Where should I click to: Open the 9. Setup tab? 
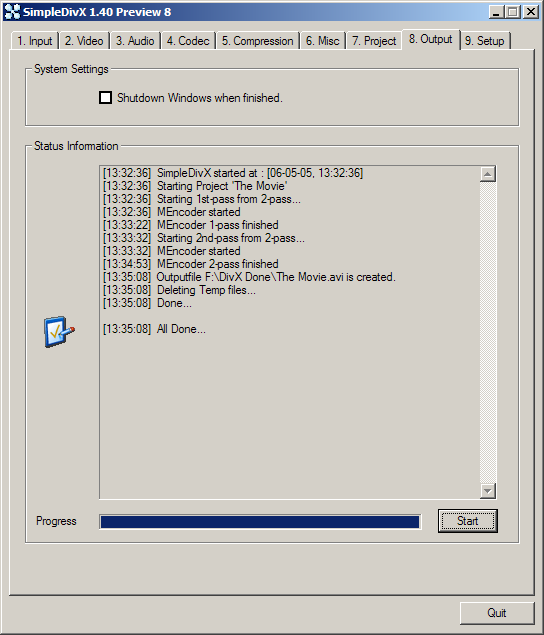(x=485, y=41)
